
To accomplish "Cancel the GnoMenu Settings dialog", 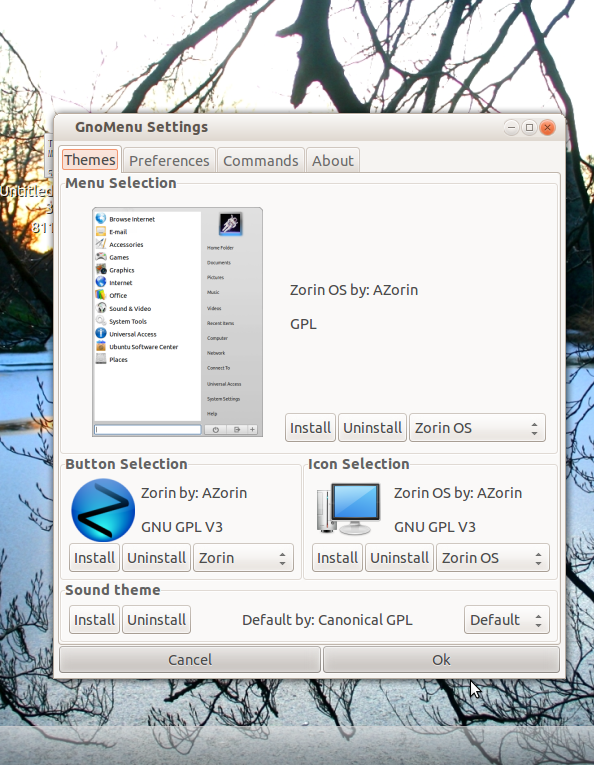I will coord(190,660).
